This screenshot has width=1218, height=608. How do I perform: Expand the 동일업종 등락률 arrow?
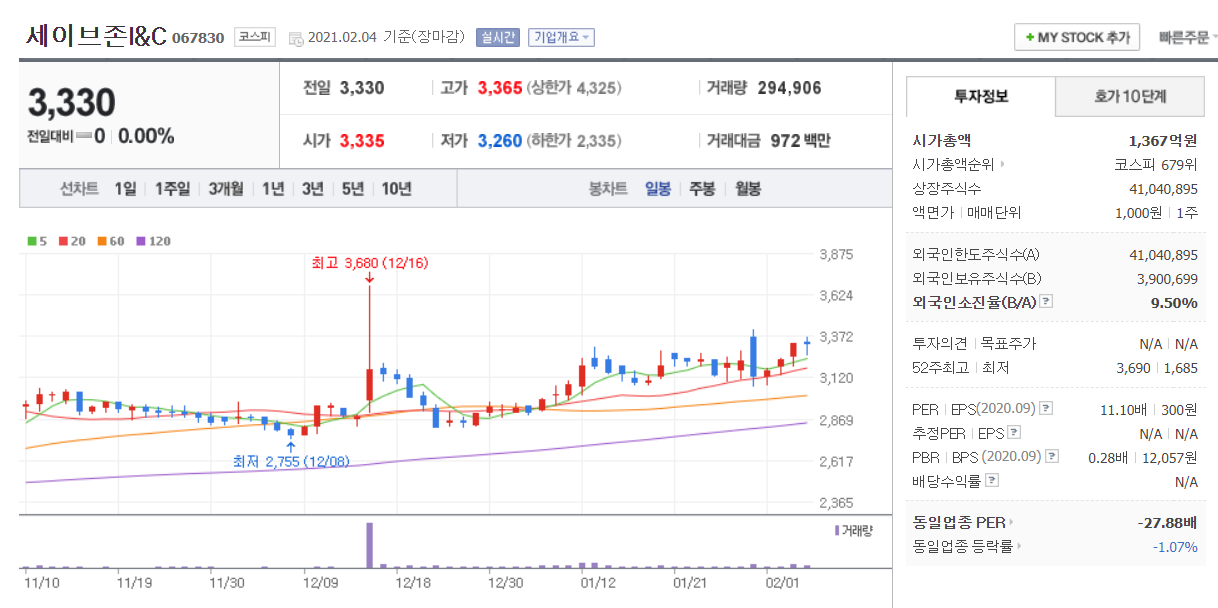click(x=1019, y=547)
